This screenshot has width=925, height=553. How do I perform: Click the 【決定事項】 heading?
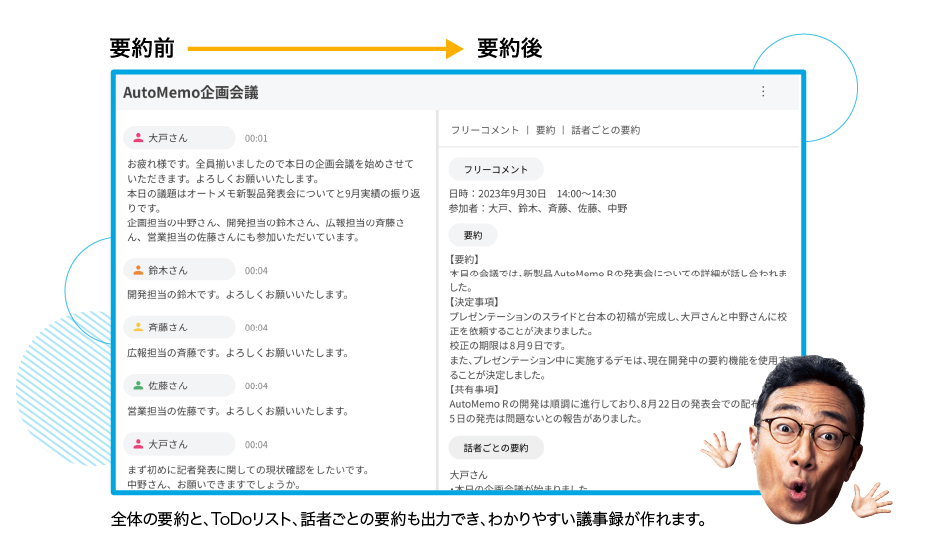[x=474, y=302]
